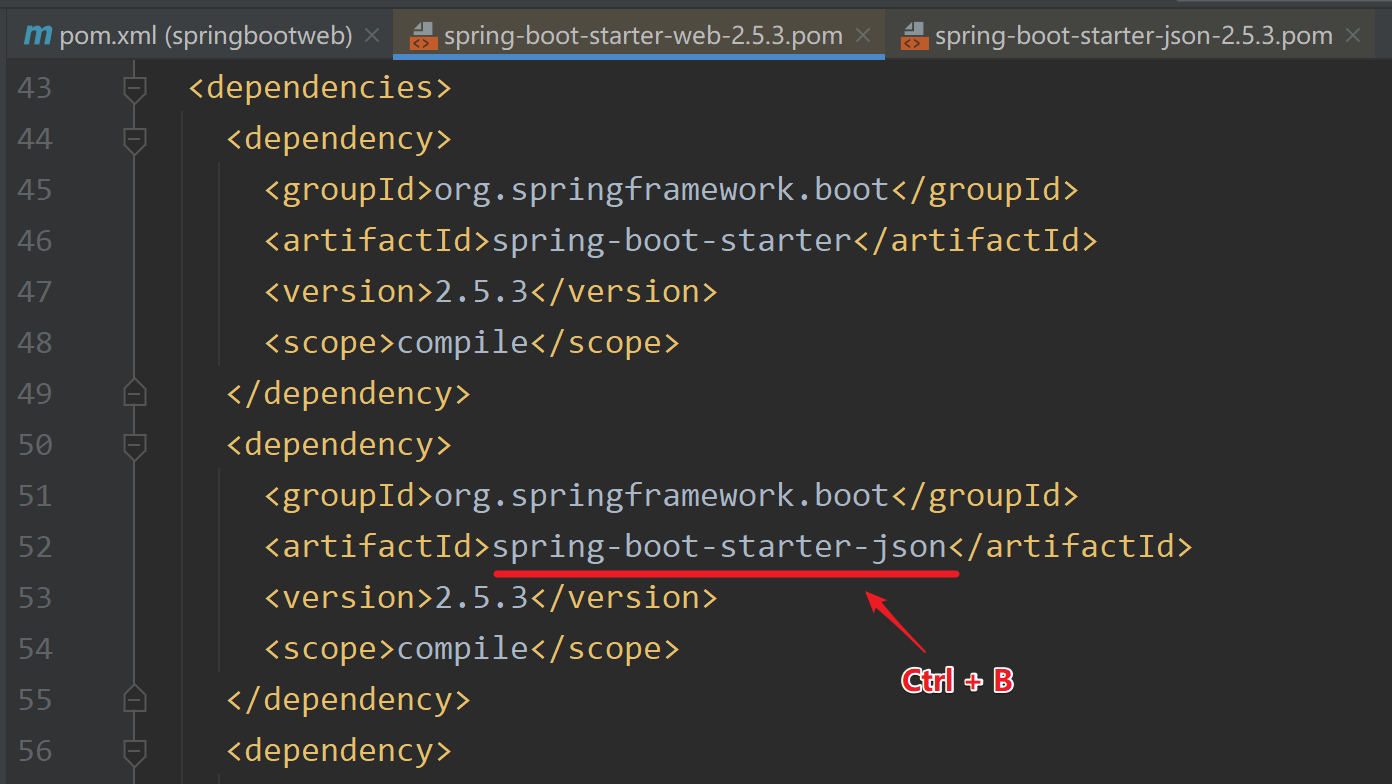Fold the dependency block starting line 56

(134, 752)
